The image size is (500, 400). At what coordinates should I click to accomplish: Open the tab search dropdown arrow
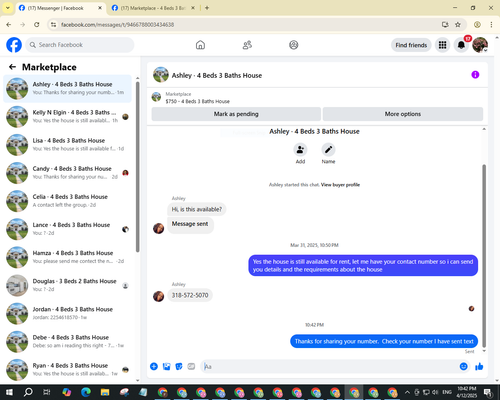tap(8, 8)
